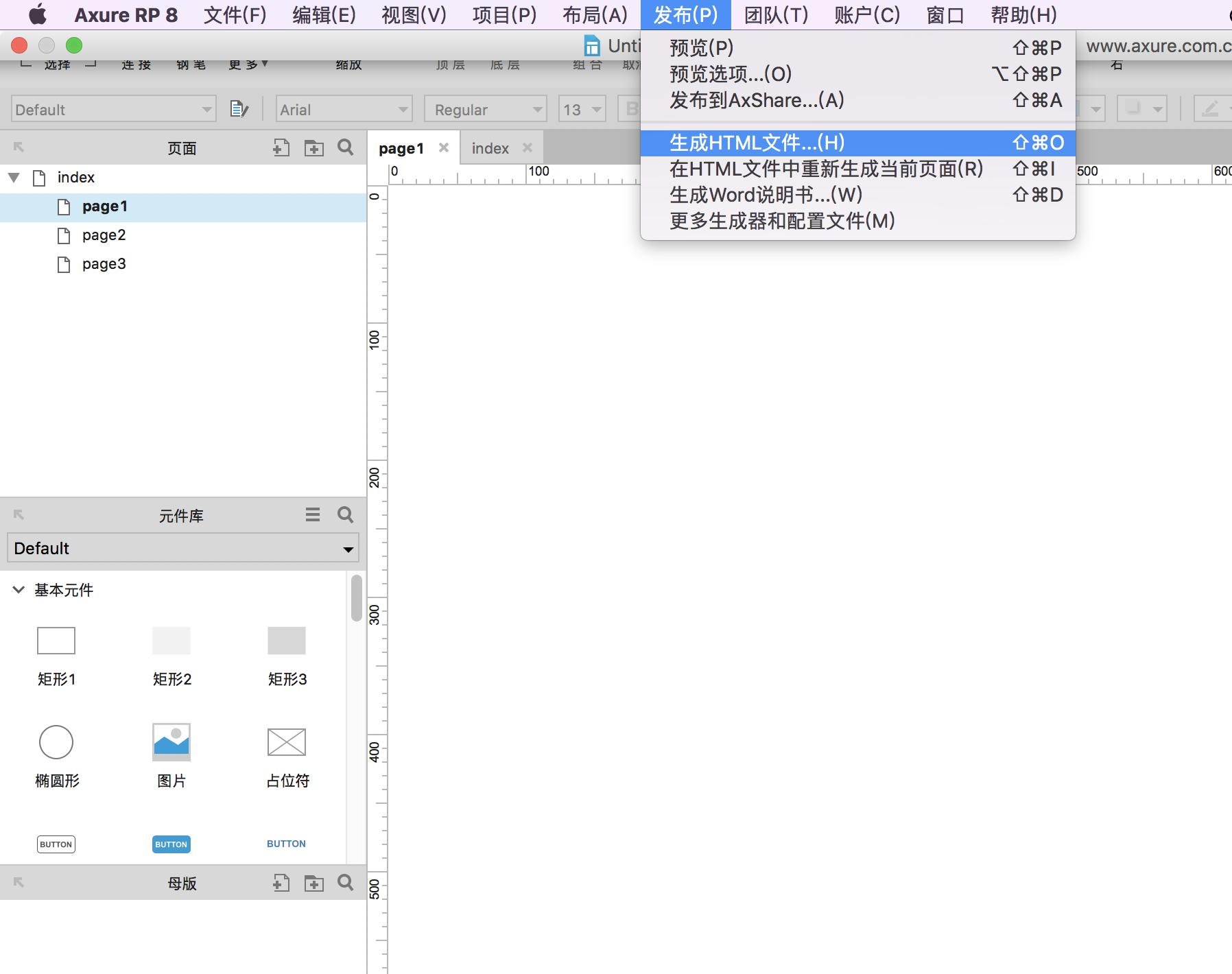The height and width of the screenshot is (974, 1232).
Task: Search the widget library
Action: coord(346,514)
